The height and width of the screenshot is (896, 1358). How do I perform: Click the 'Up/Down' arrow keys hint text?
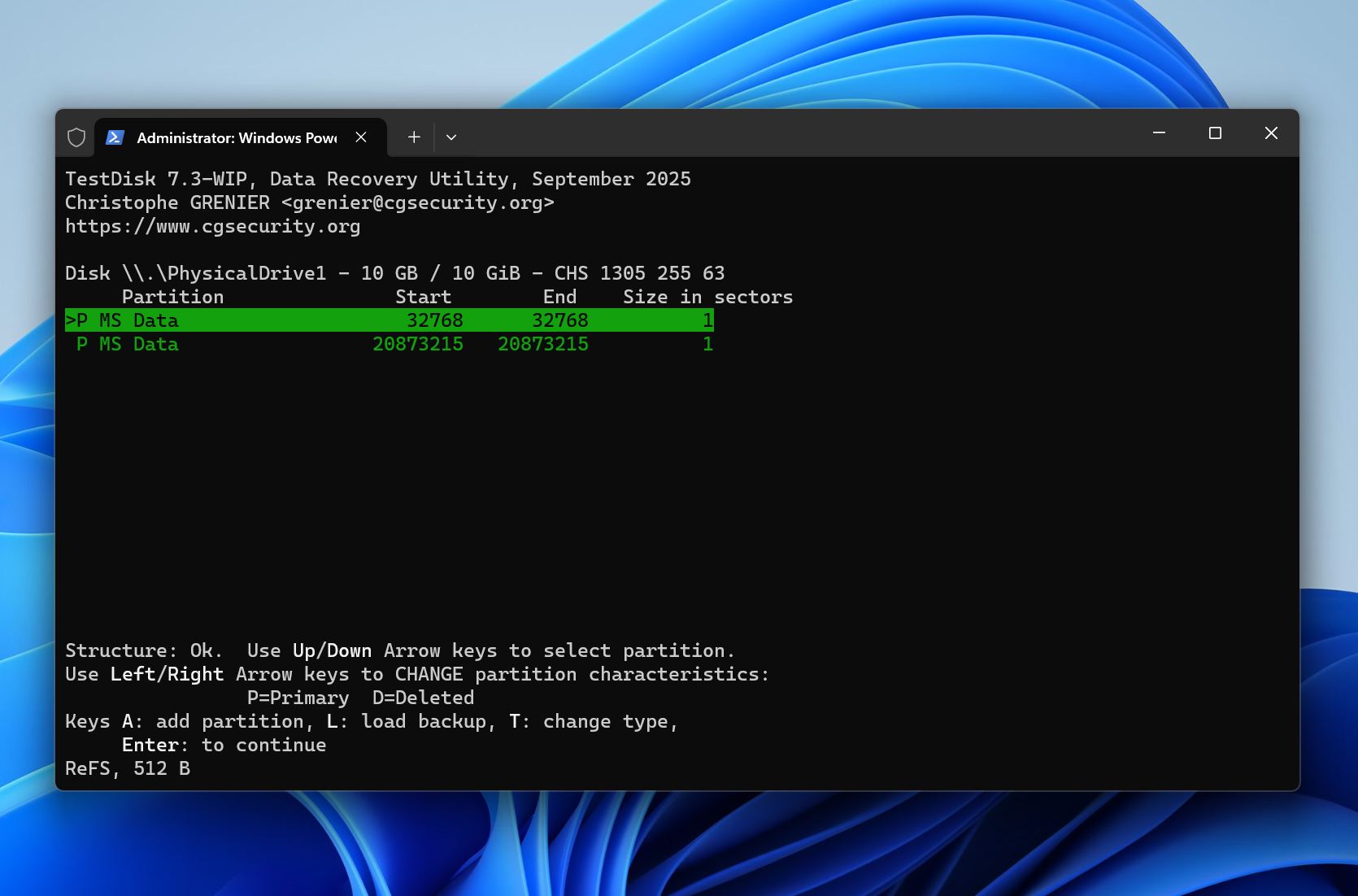[332, 650]
